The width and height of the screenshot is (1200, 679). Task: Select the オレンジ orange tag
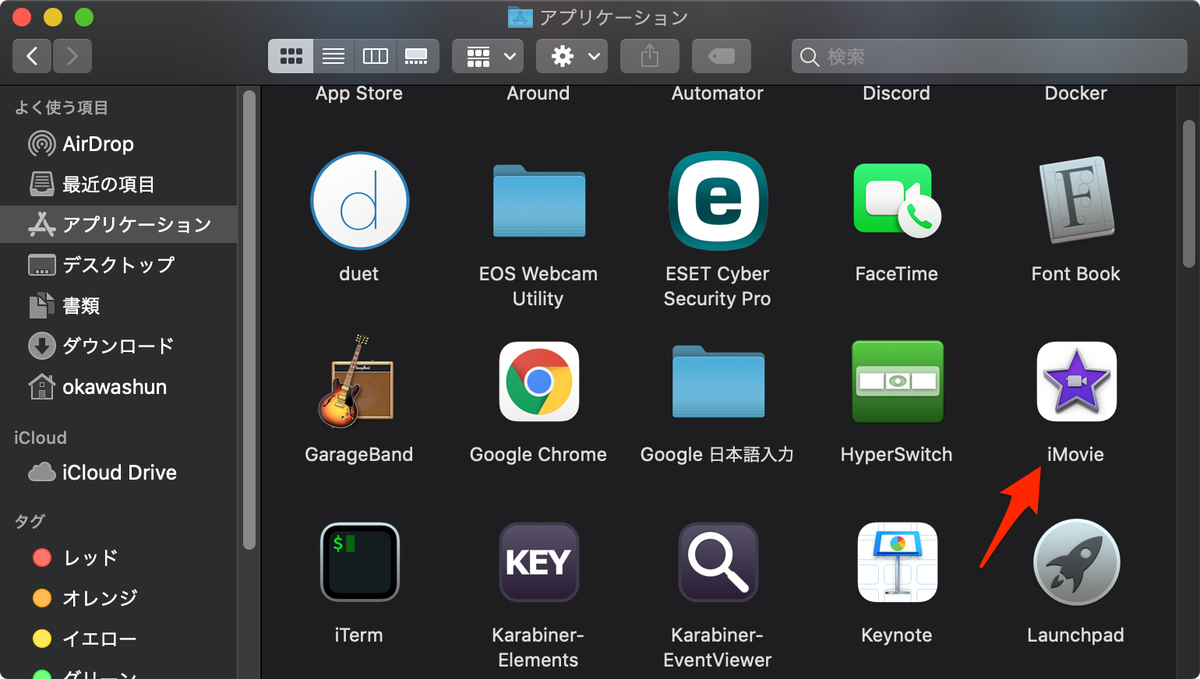(118, 598)
